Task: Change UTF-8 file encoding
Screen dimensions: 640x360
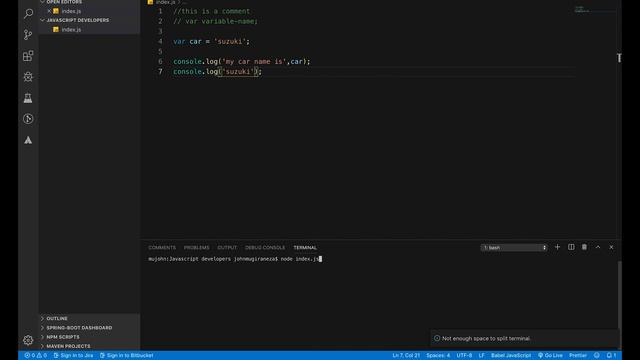Action: [464, 356]
